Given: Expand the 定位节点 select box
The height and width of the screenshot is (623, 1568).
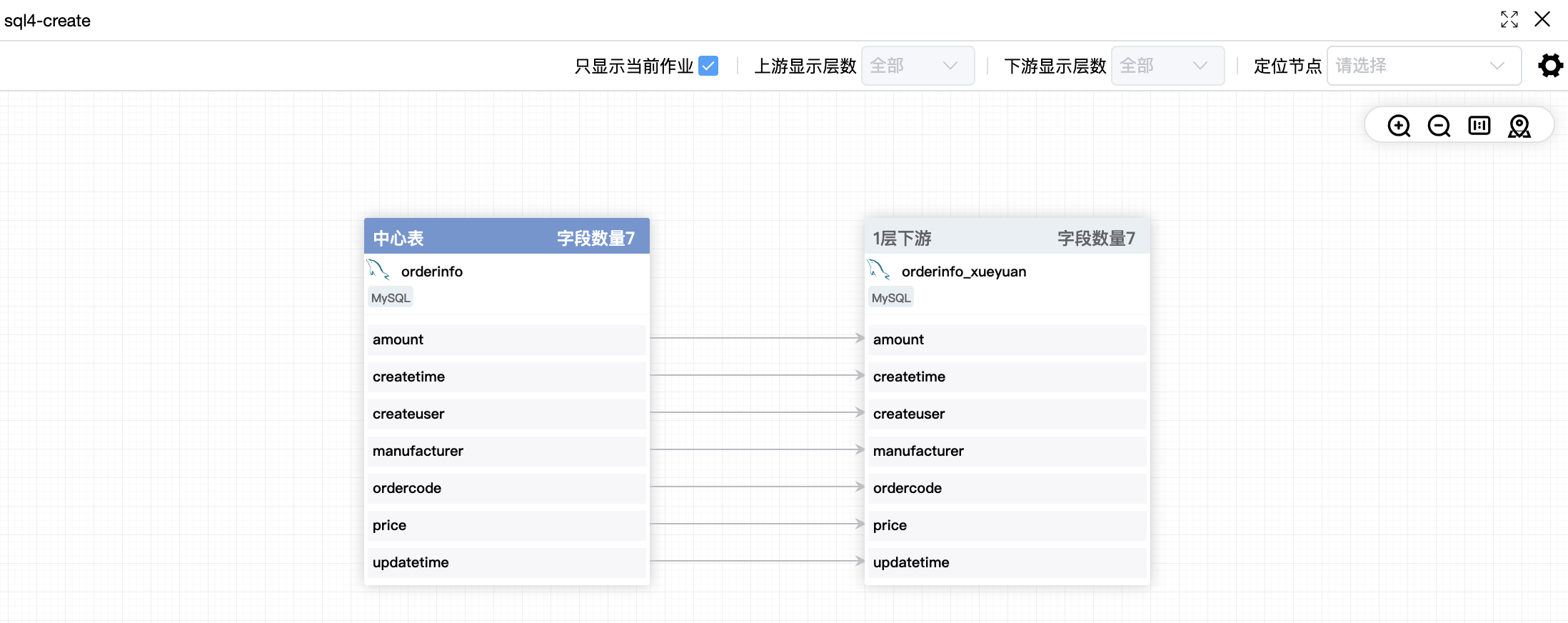Looking at the screenshot, I should tap(1423, 66).
